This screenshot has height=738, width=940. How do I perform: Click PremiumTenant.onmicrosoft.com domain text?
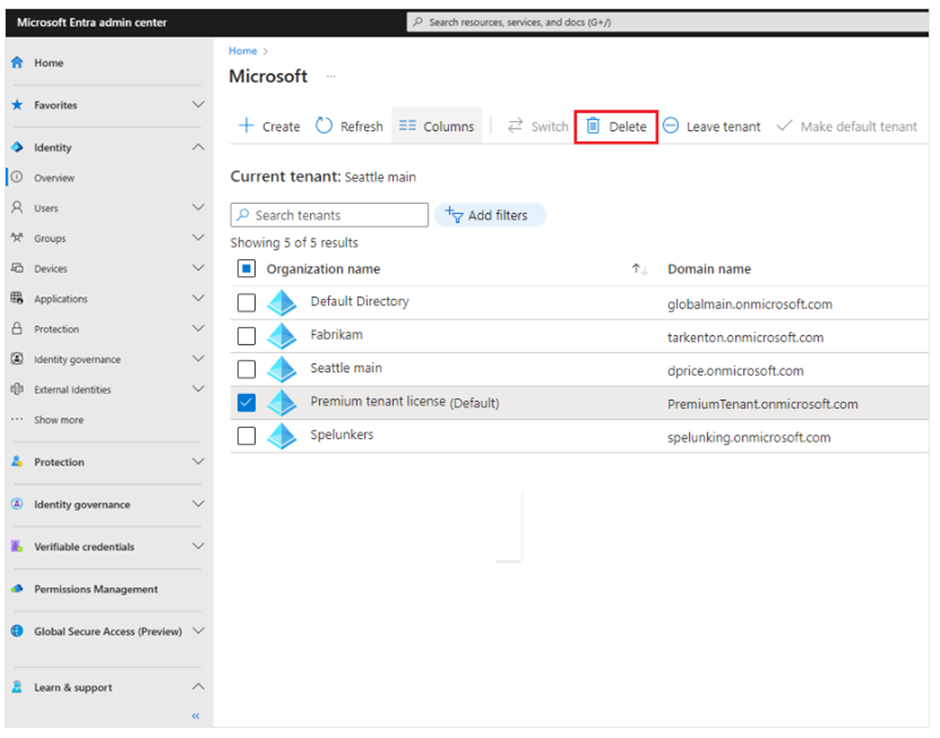[763, 404]
